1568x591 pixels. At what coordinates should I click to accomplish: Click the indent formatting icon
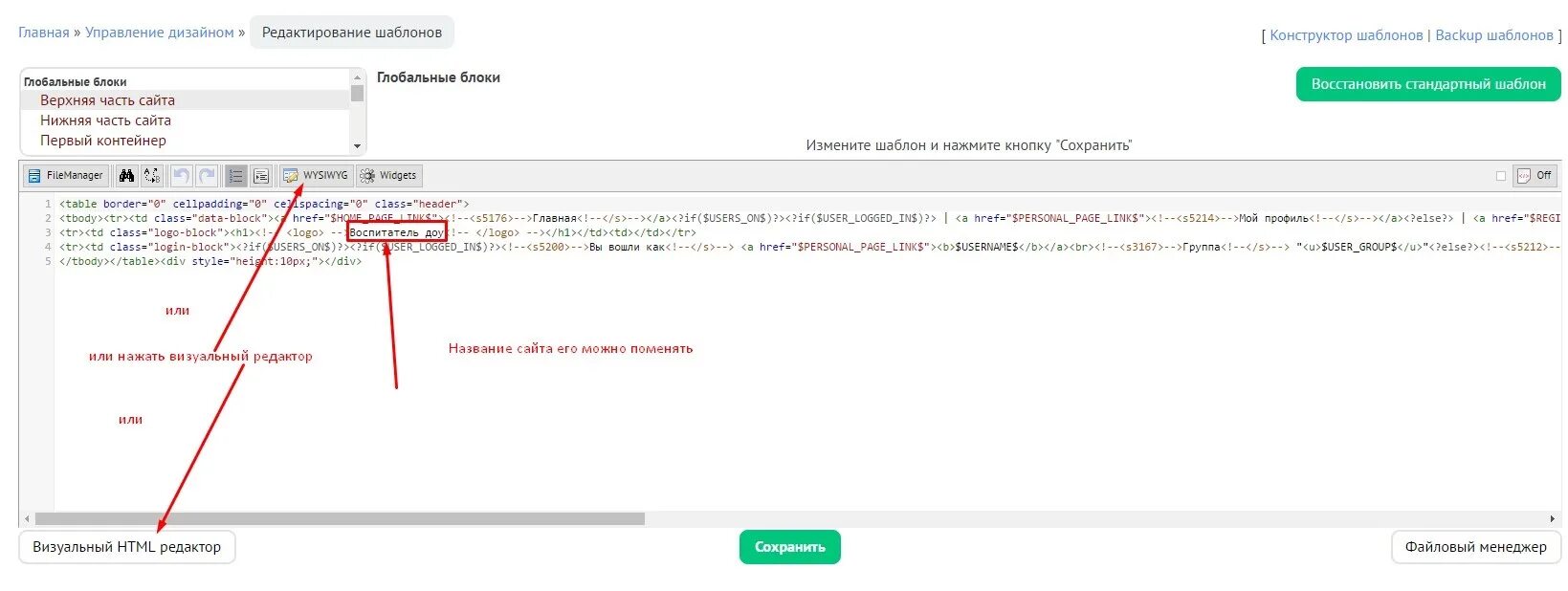pos(261,176)
